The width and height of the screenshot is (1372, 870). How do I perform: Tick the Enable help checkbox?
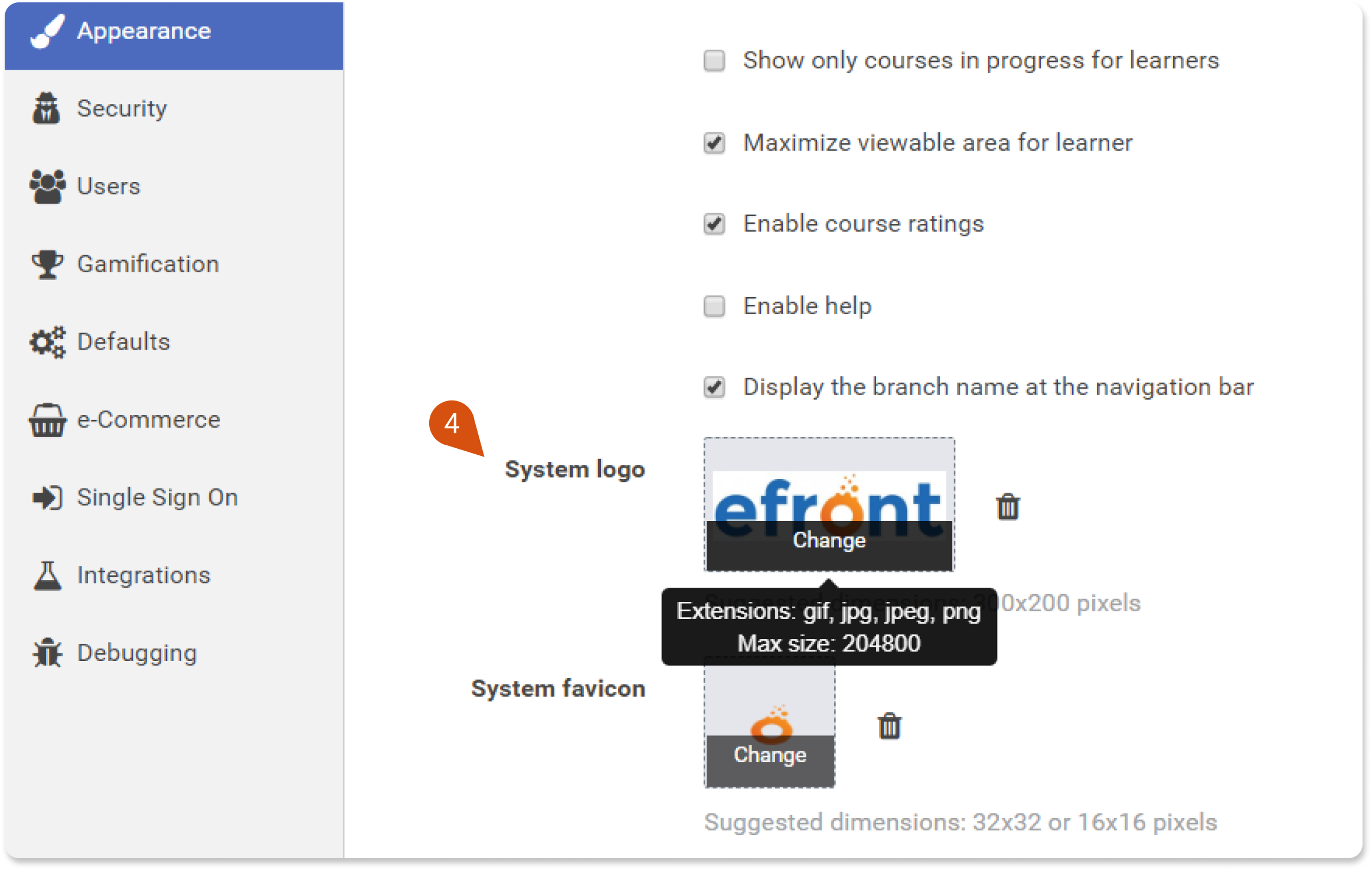point(714,307)
